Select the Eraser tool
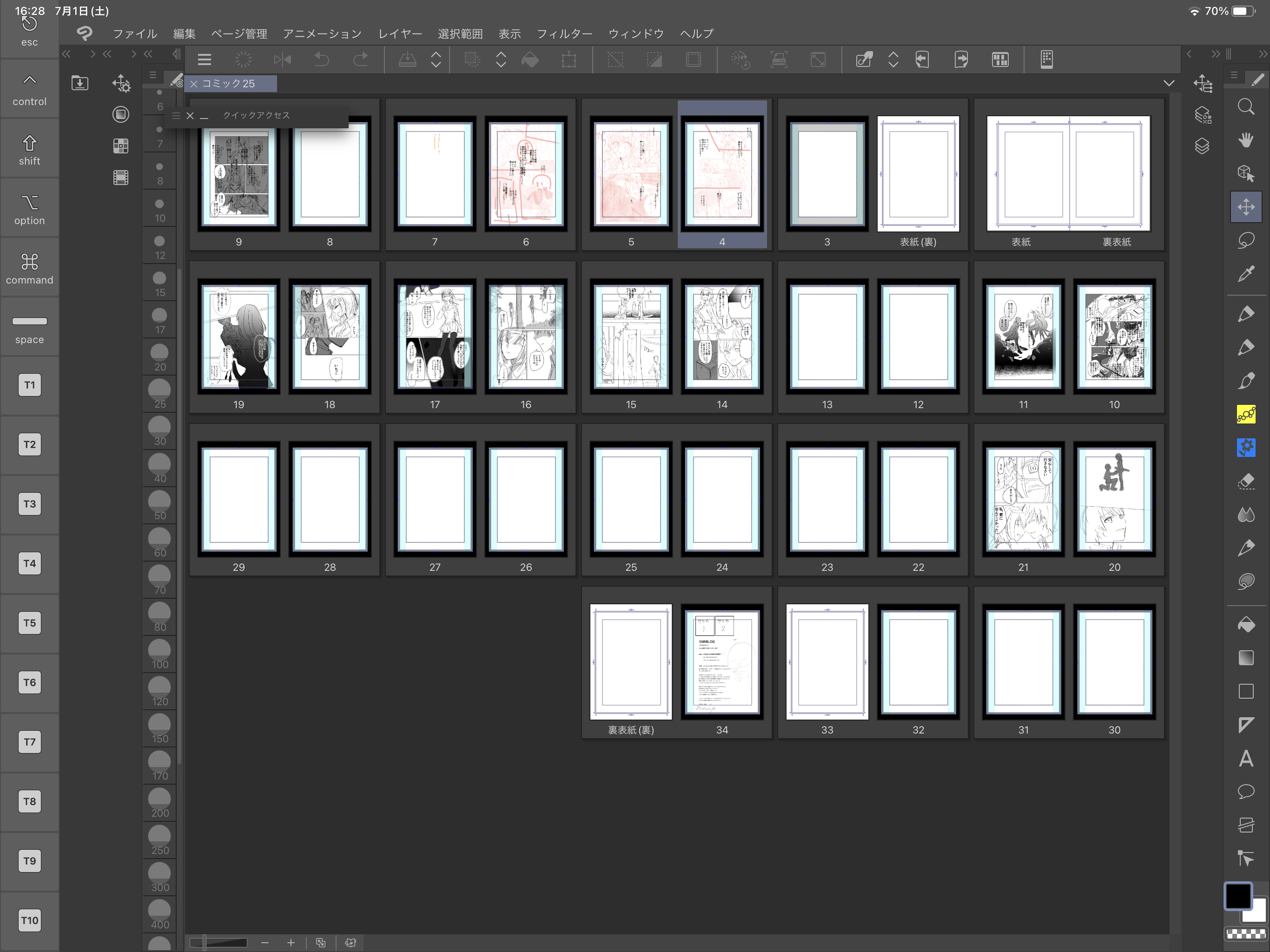 point(1245,481)
